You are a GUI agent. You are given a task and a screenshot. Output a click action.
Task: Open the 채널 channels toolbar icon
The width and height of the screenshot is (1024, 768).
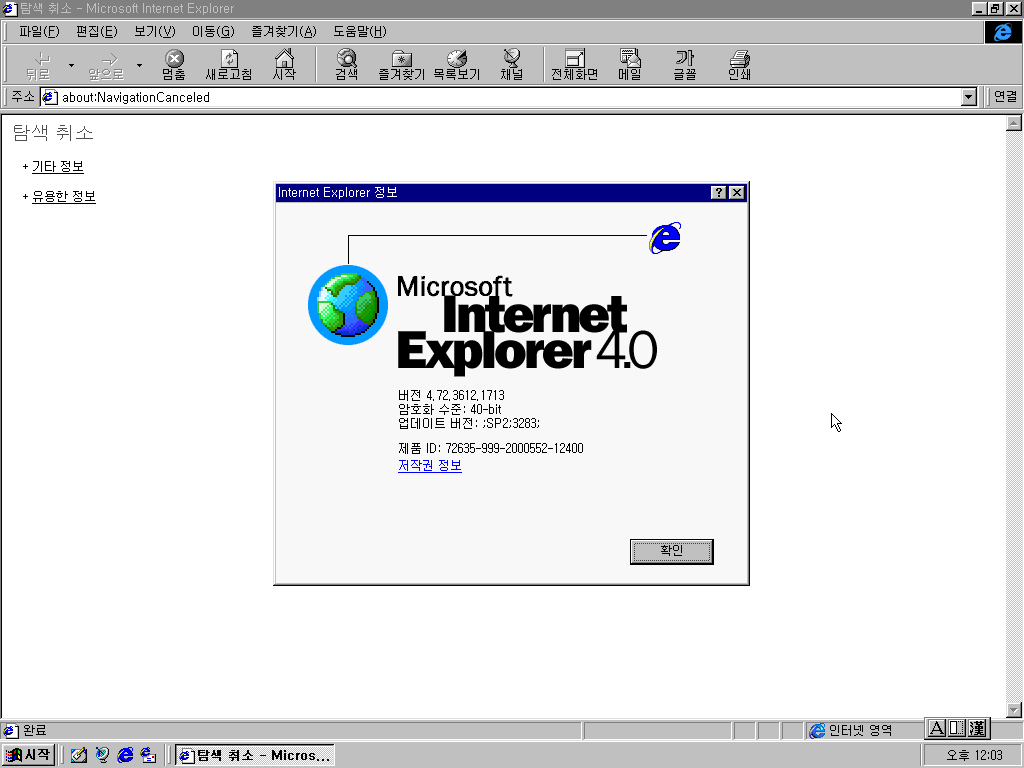point(512,65)
